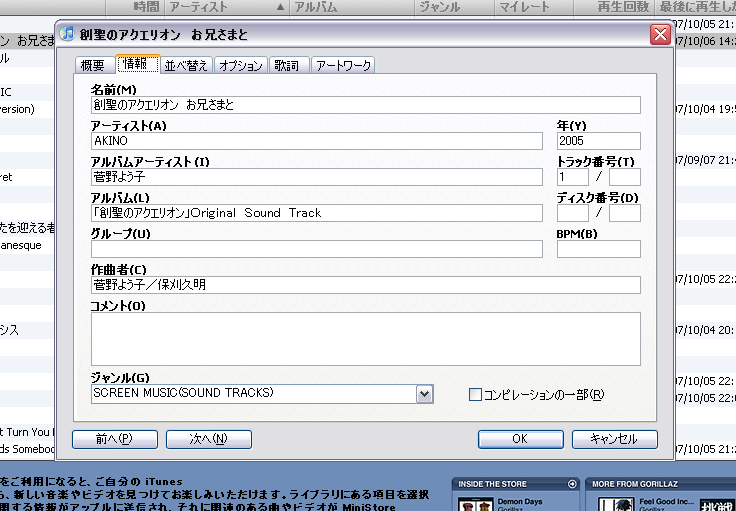736x511 pixels.
Task: Click the first ディスク番号 field
Action: (573, 213)
